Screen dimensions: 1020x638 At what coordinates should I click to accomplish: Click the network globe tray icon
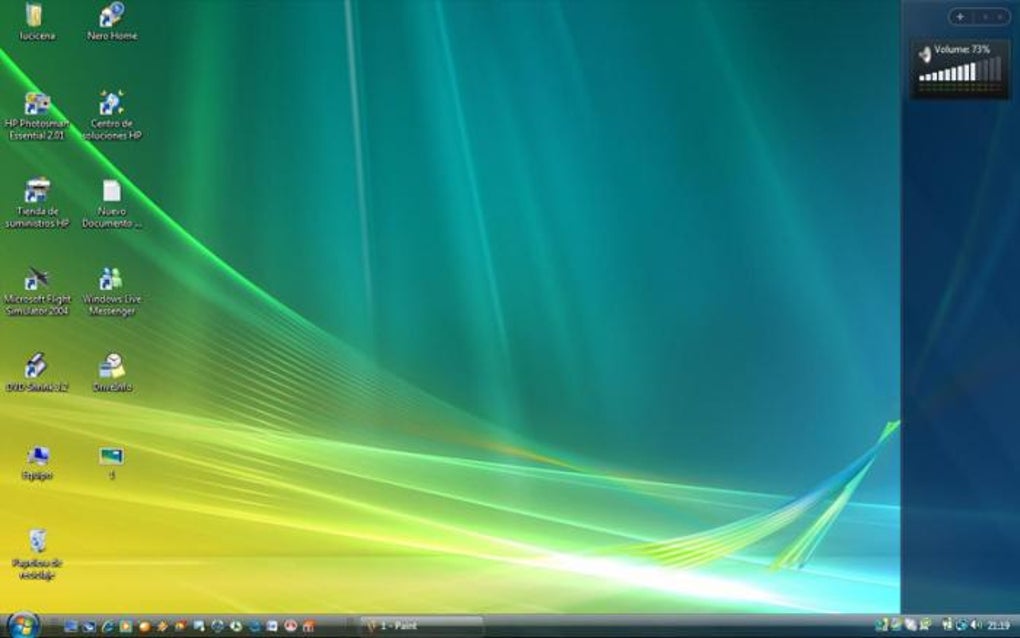(961, 626)
